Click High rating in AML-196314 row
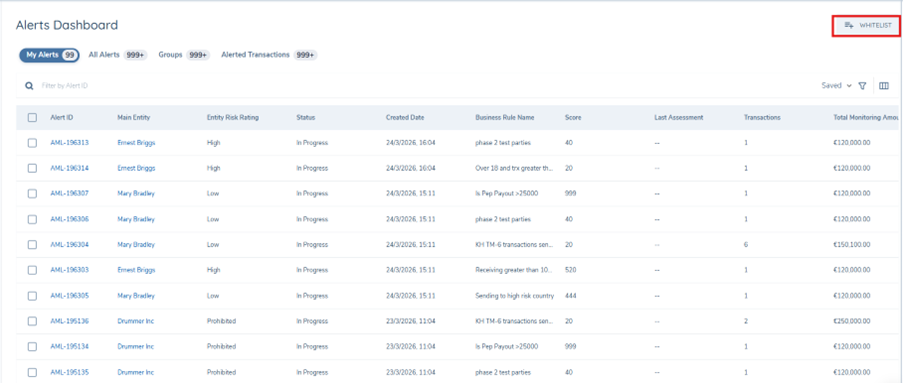Viewport: 903px width, 383px height. point(213,168)
